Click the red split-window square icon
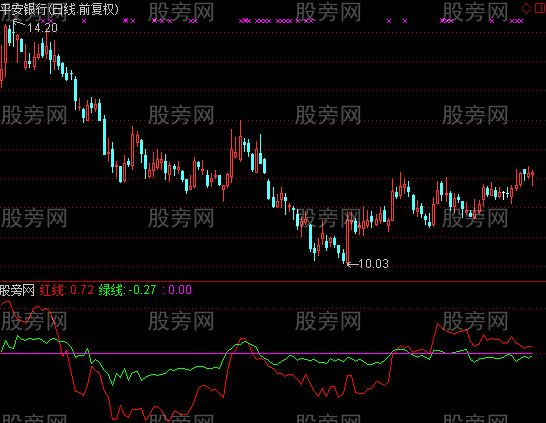This screenshot has width=546, height=423. (539, 9)
